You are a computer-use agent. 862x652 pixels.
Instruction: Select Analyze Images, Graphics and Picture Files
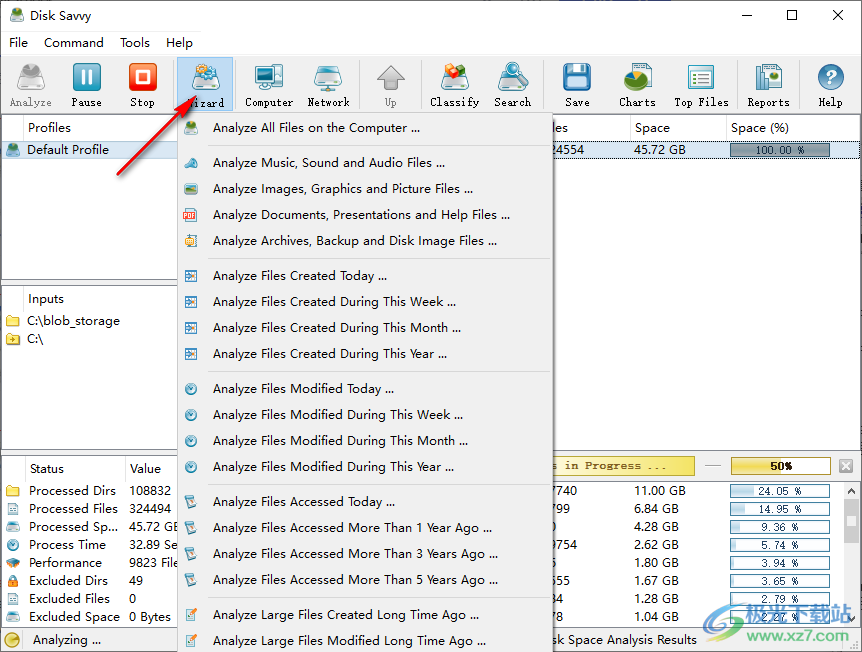365,189
